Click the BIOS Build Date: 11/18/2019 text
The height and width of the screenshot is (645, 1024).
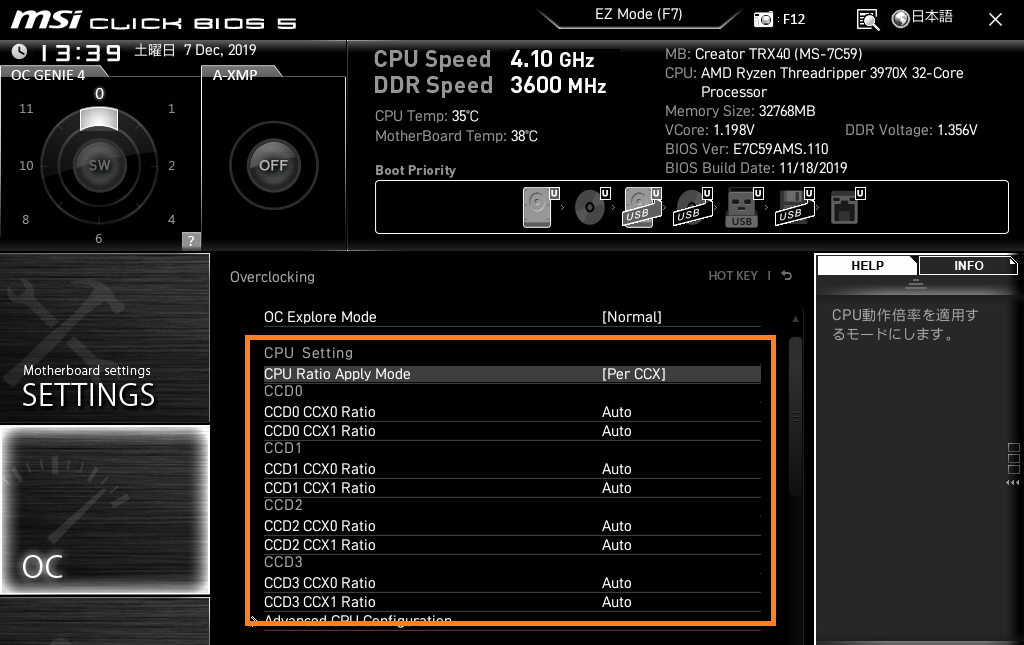pyautogui.click(x=756, y=168)
